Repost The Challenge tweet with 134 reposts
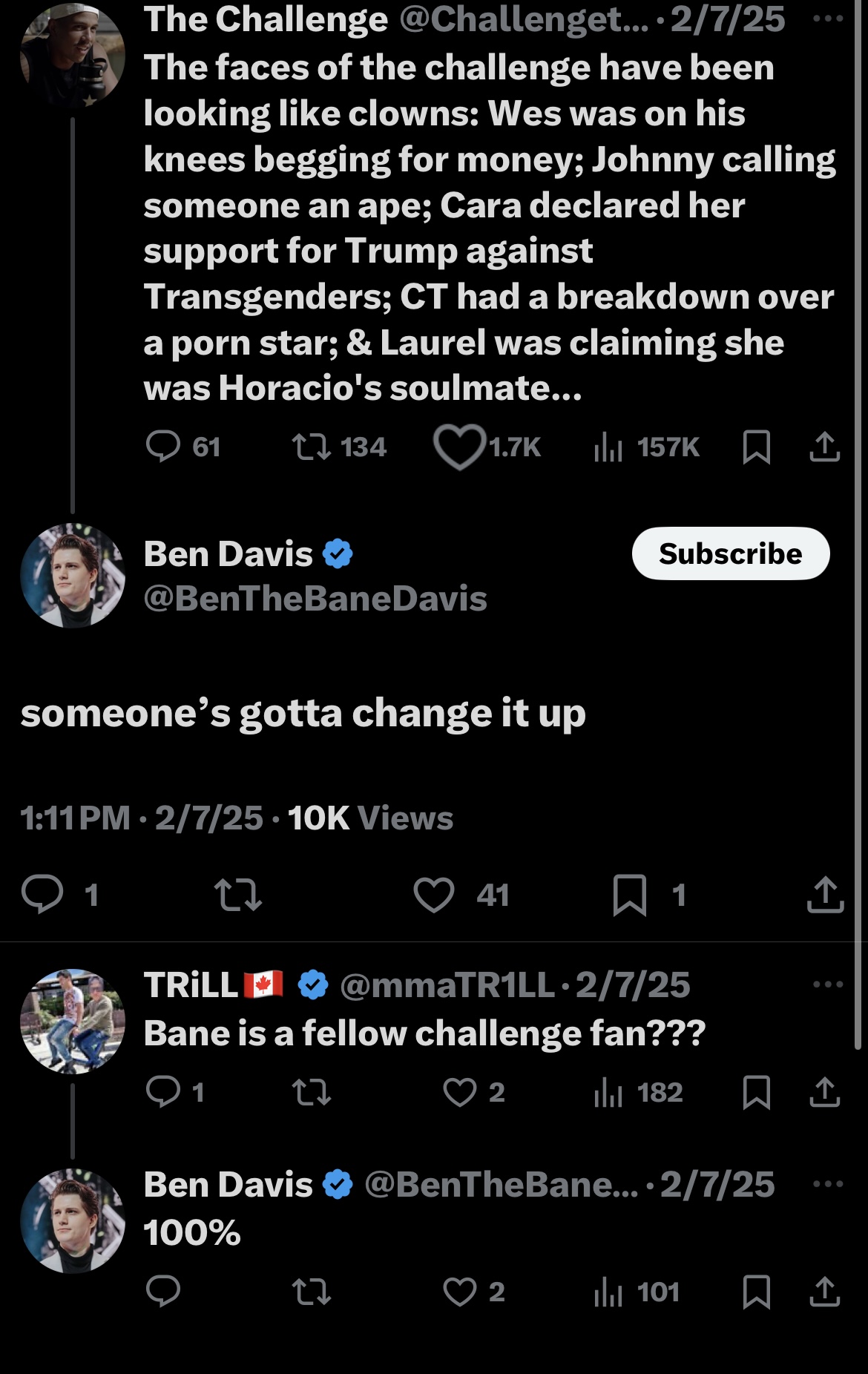 pos(312,447)
